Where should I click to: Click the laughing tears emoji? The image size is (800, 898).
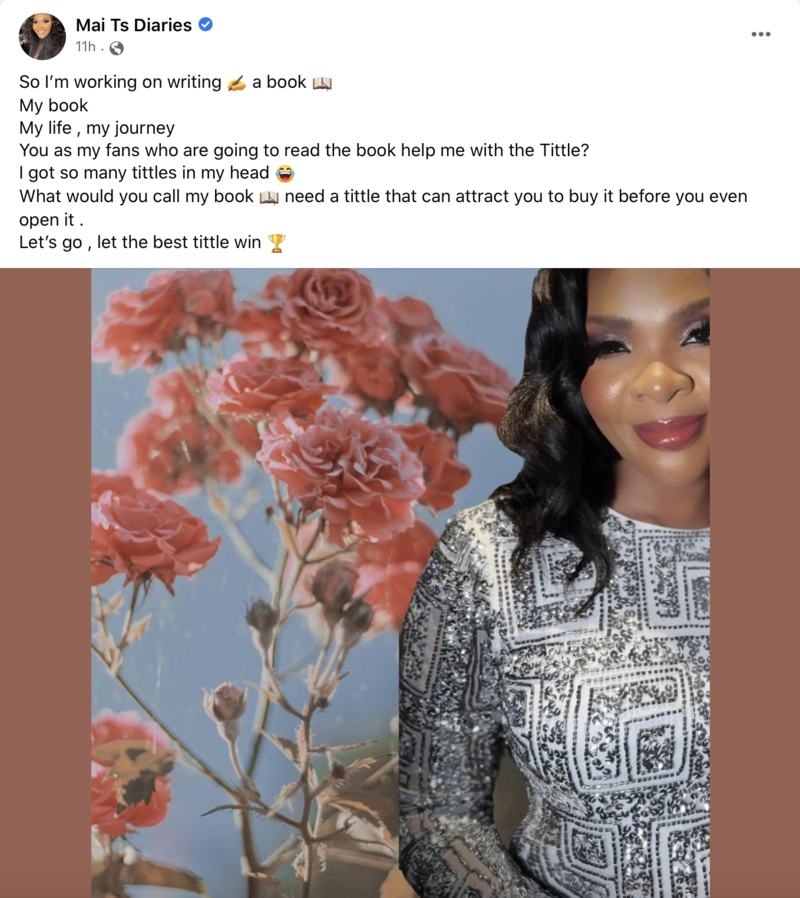285,173
